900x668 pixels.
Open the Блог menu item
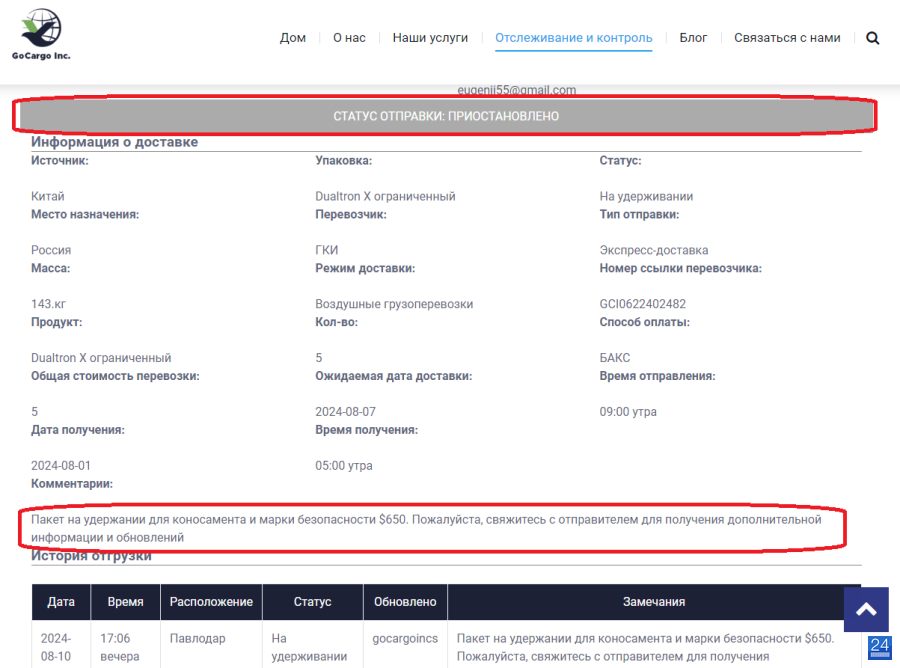(693, 38)
